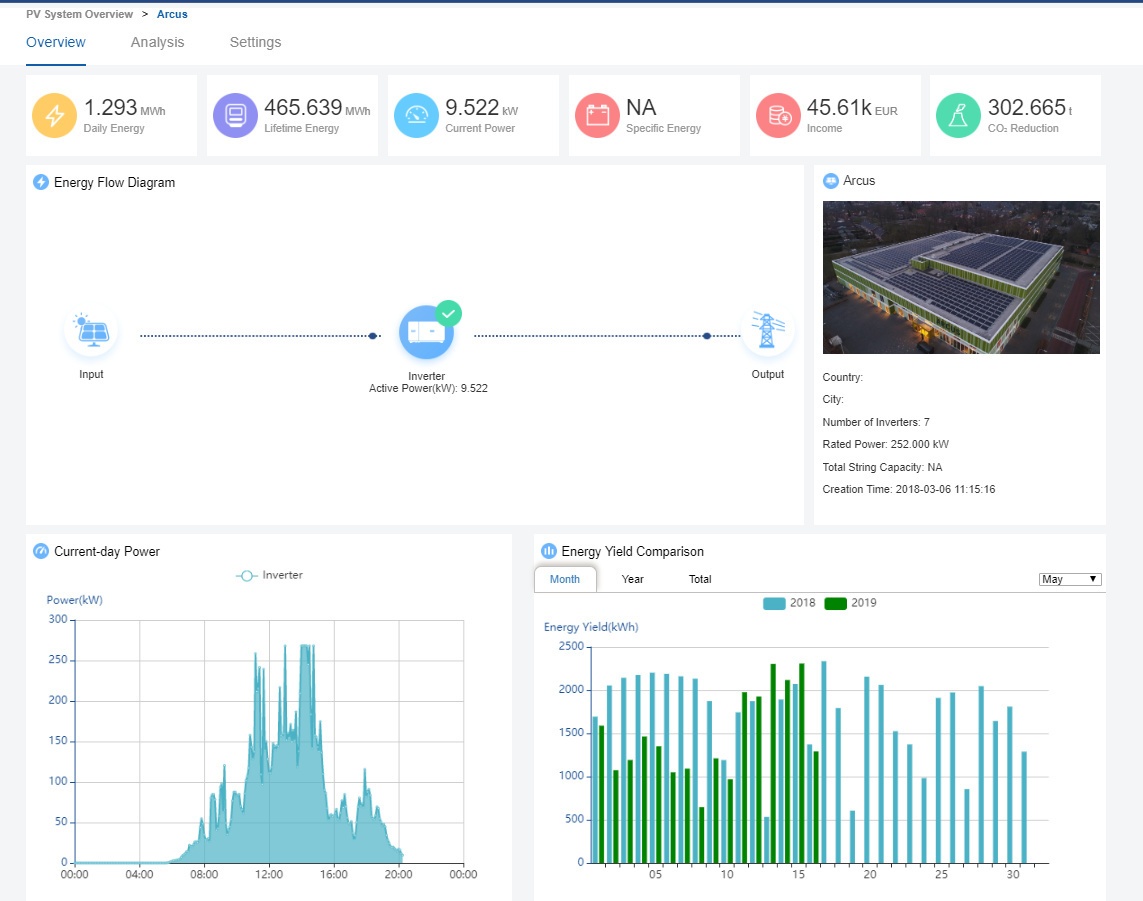1143x901 pixels.
Task: Click the Power(kW) axis label
Action: 74,600
